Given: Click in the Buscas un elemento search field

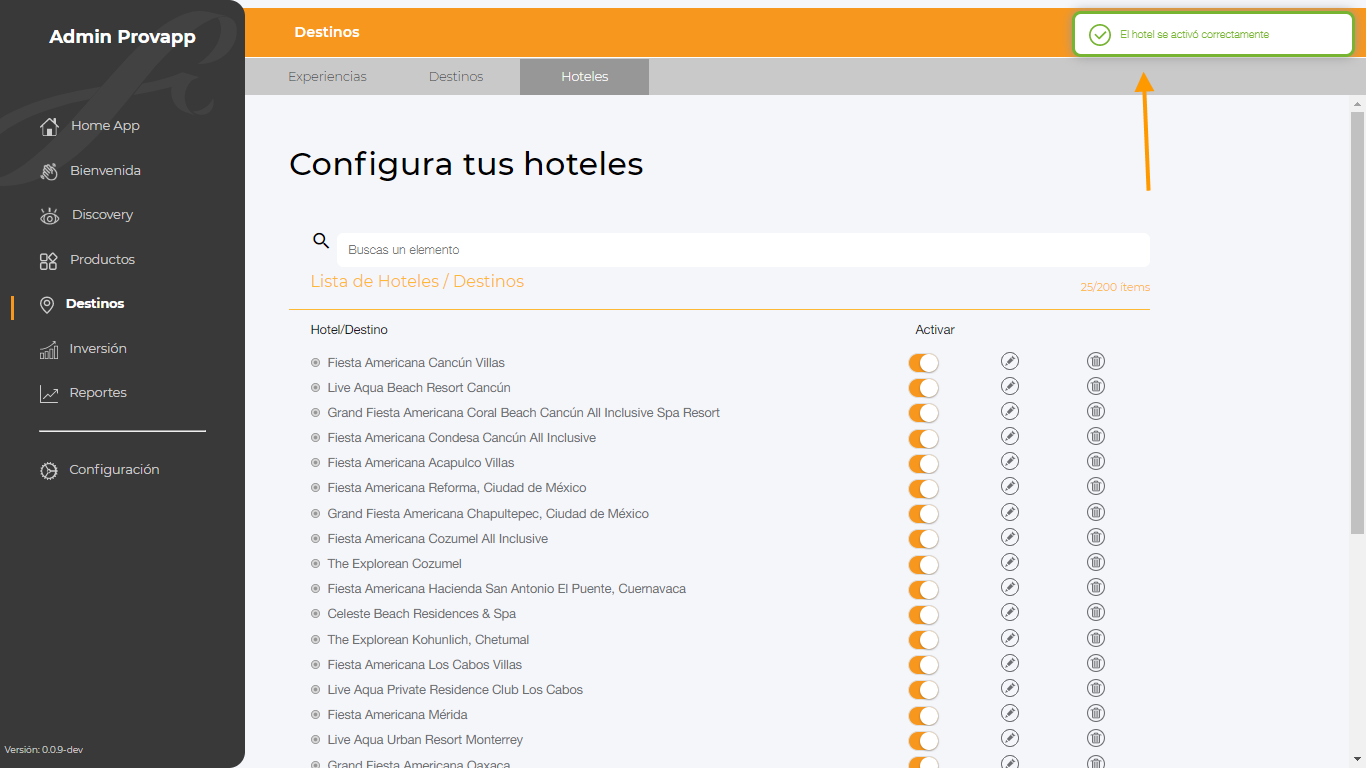Looking at the screenshot, I should click(743, 250).
